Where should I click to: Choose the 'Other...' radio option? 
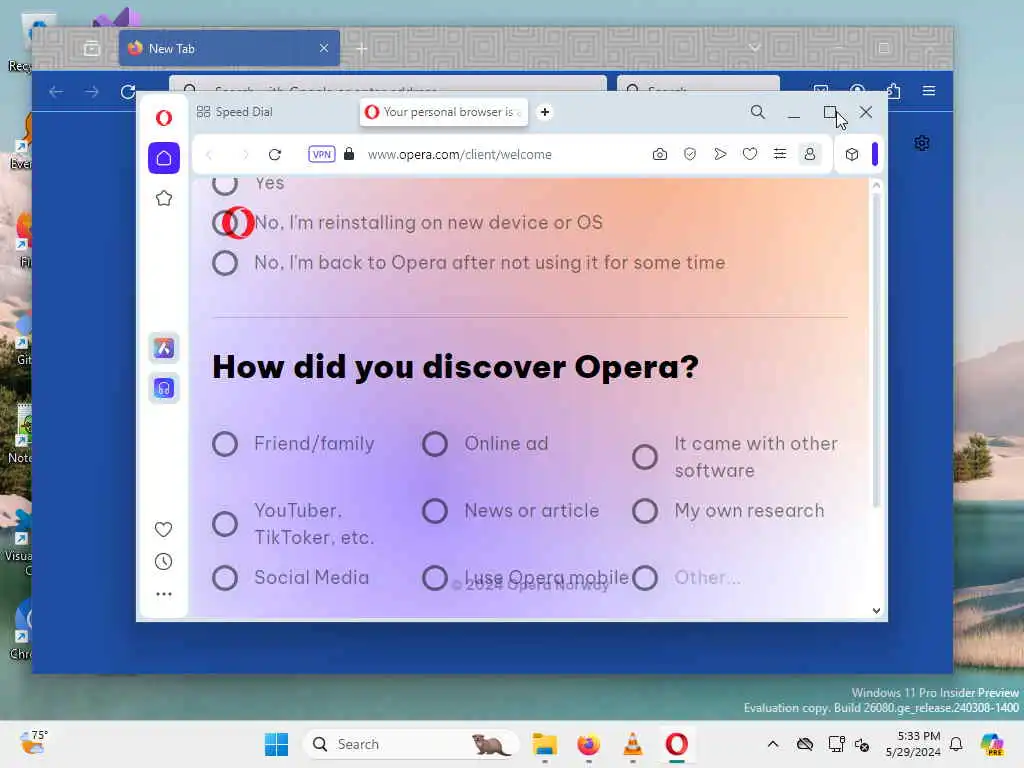click(645, 578)
